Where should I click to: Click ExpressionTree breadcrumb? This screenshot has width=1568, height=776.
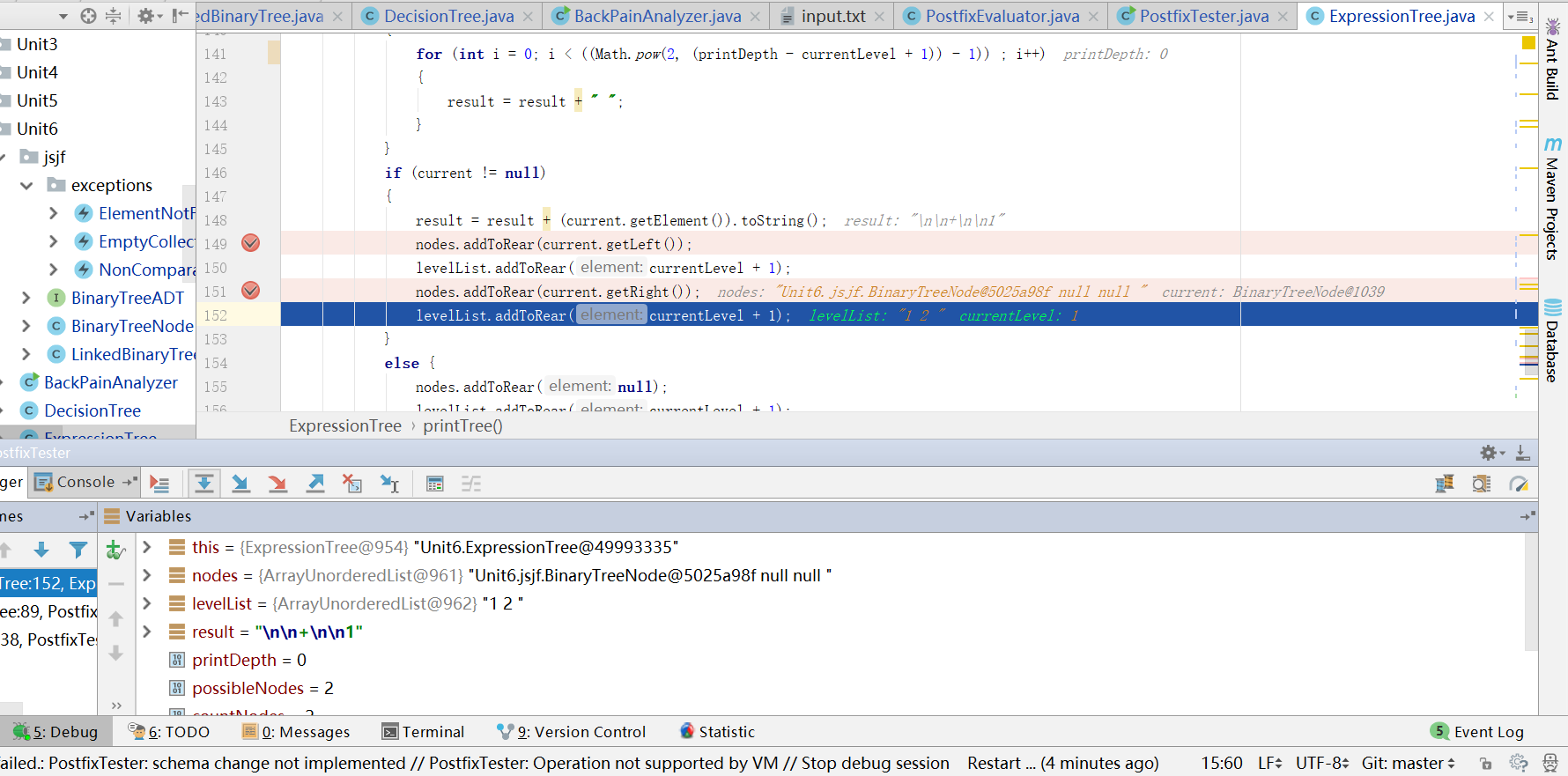[x=345, y=425]
